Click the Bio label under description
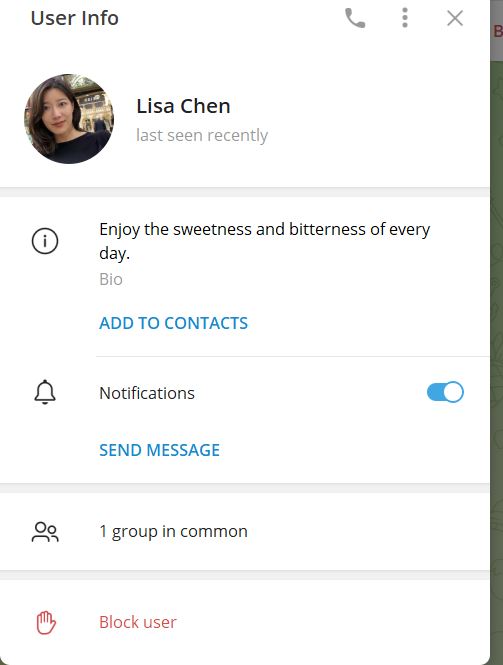 111,279
